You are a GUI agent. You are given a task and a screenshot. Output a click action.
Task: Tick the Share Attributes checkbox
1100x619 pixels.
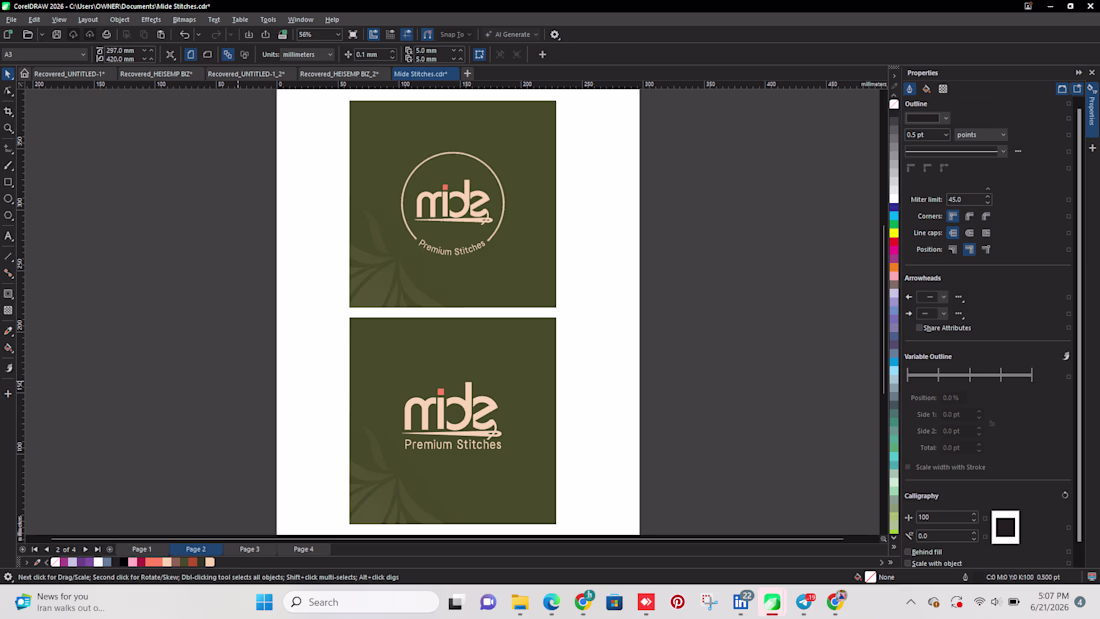(919, 328)
